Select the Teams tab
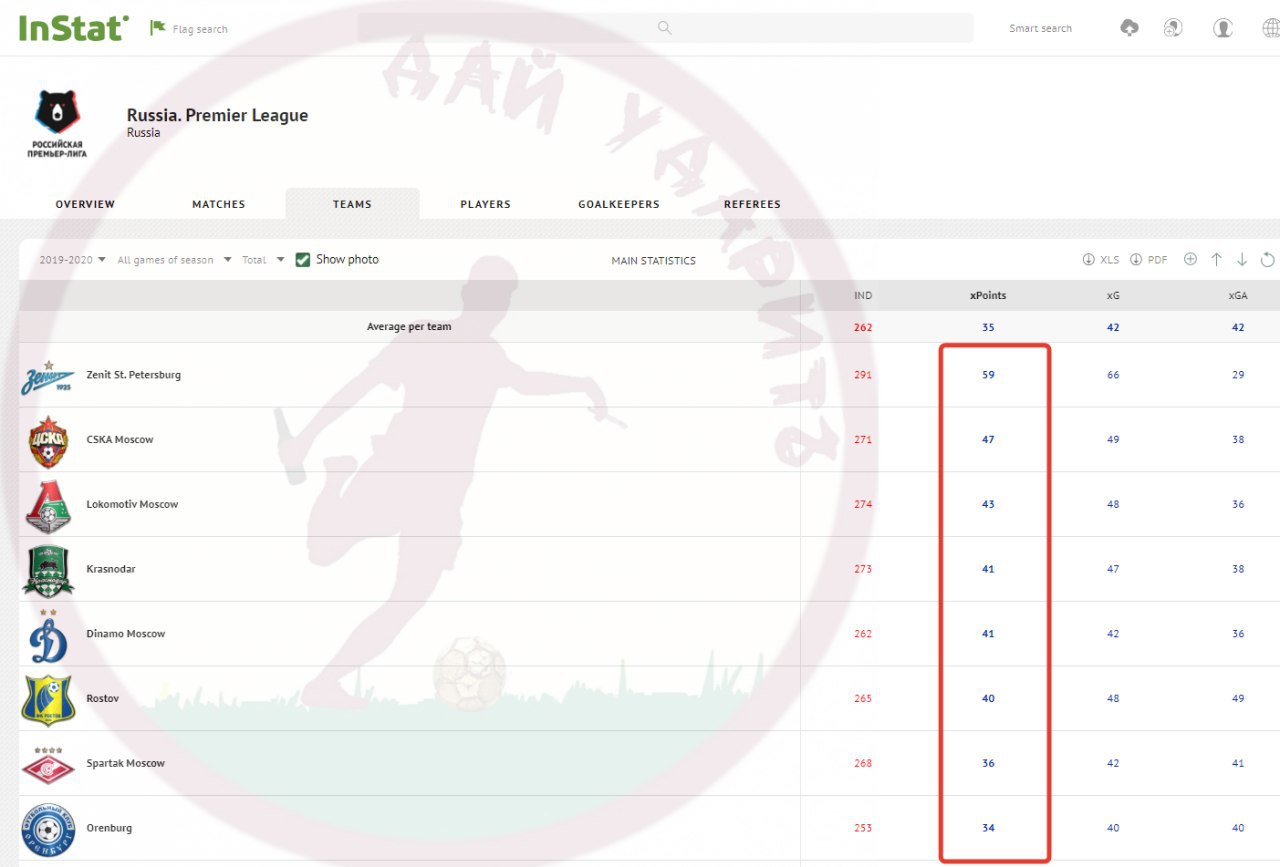Viewport: 1280px width, 867px height. [x=352, y=204]
